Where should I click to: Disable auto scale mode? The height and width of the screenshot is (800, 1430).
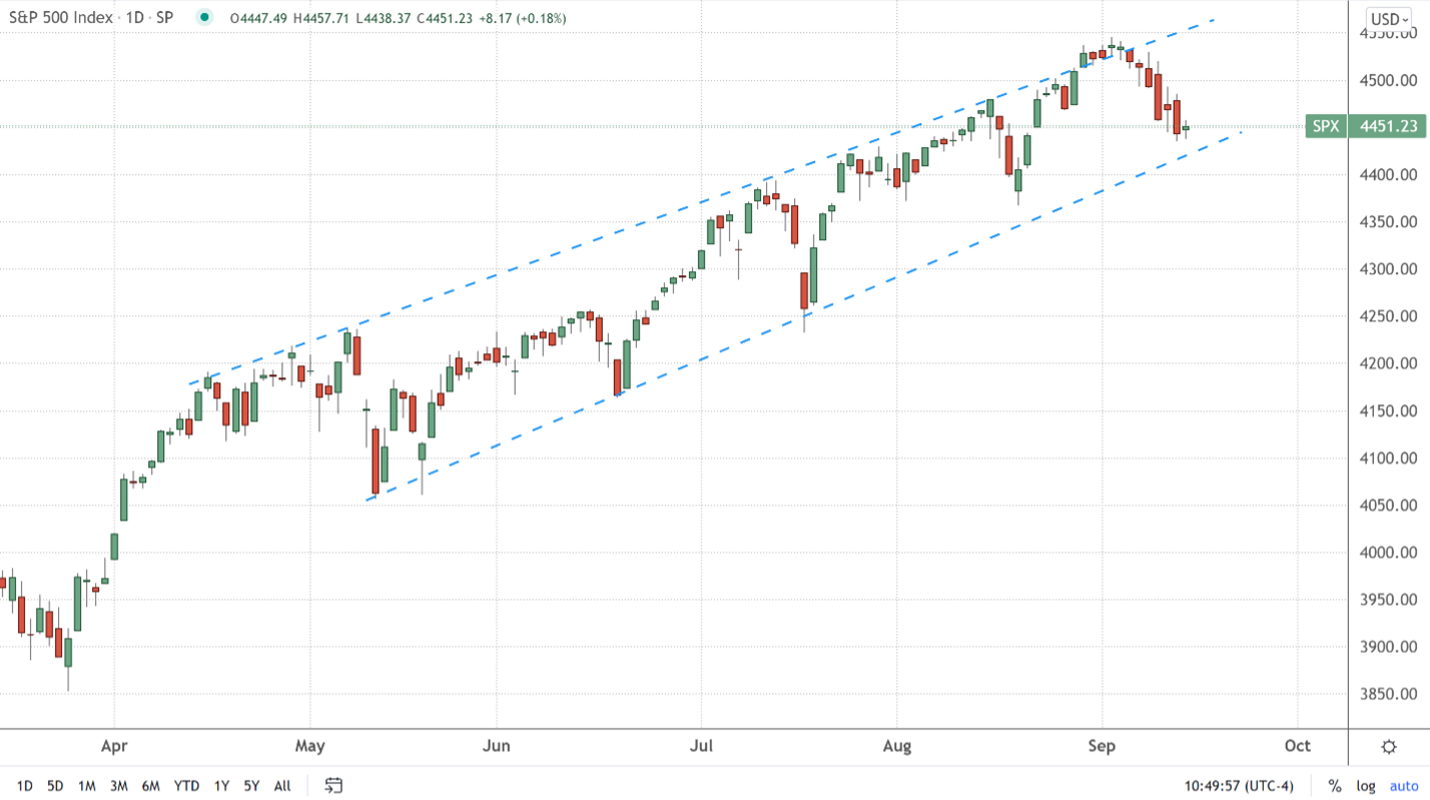(x=1404, y=785)
